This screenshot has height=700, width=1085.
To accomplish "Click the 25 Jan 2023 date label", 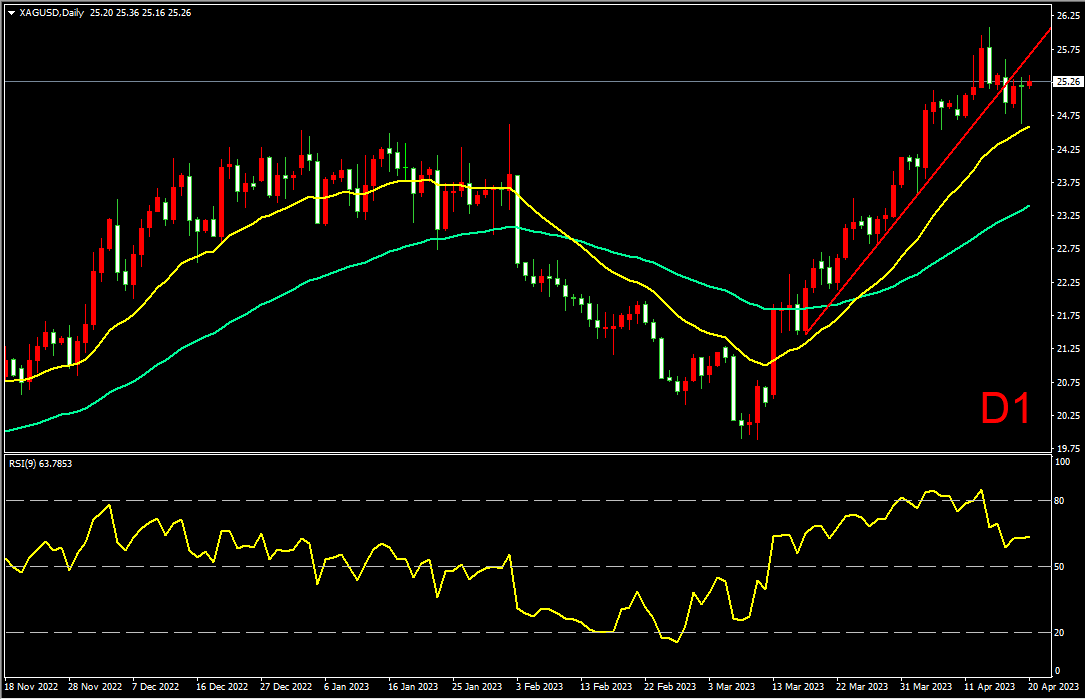I will 477,687.
